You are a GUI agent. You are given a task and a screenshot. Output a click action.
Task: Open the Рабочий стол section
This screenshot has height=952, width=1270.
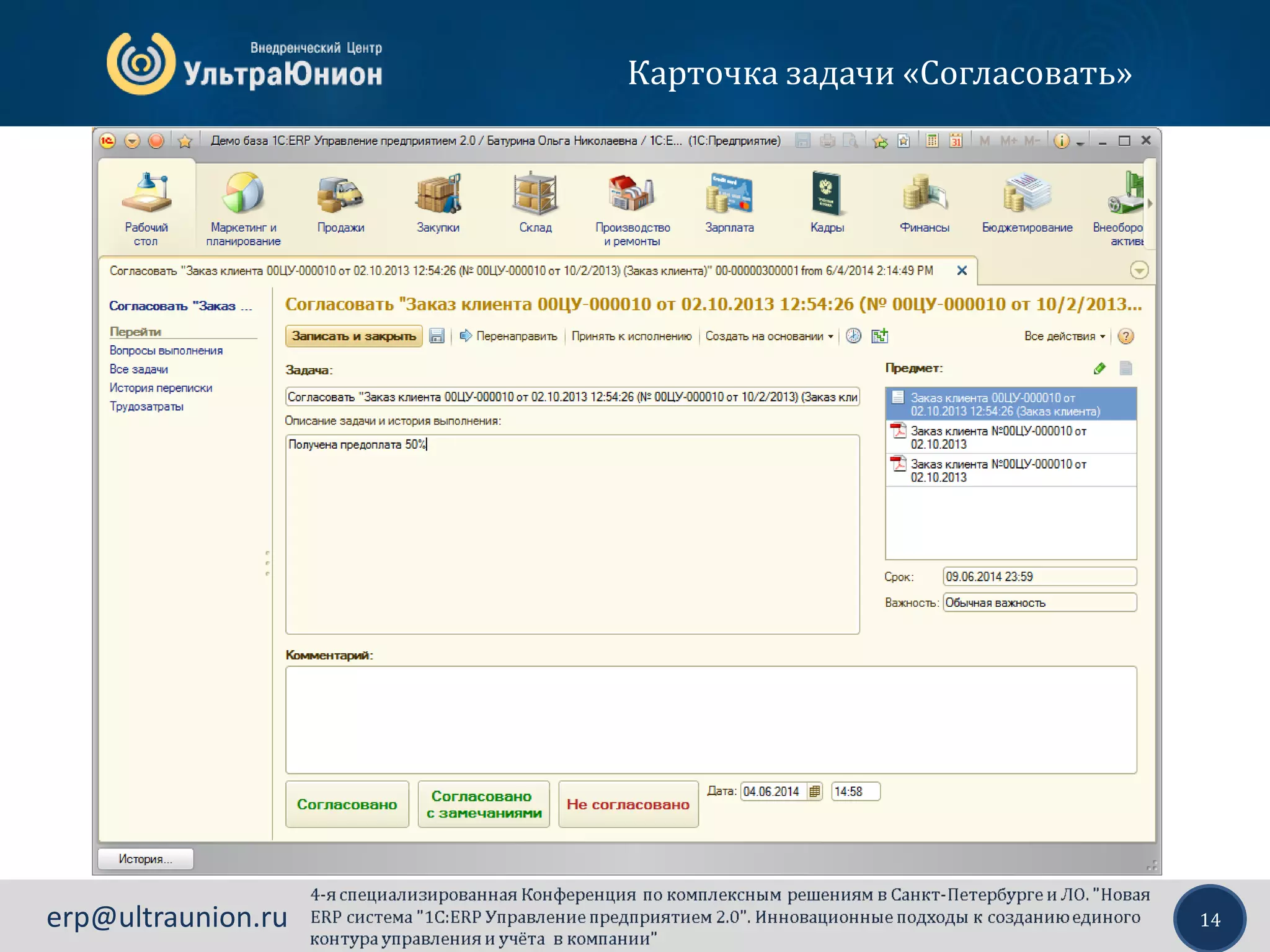pyautogui.click(x=146, y=208)
